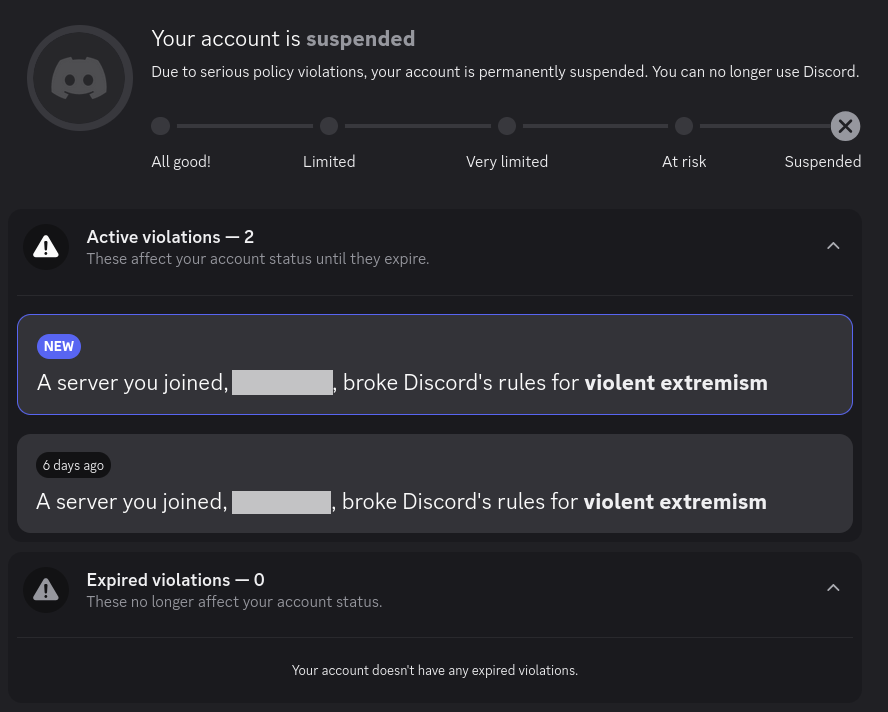Screen dimensions: 888x712
Task: Click the At risk status dot
Action: (x=684, y=126)
